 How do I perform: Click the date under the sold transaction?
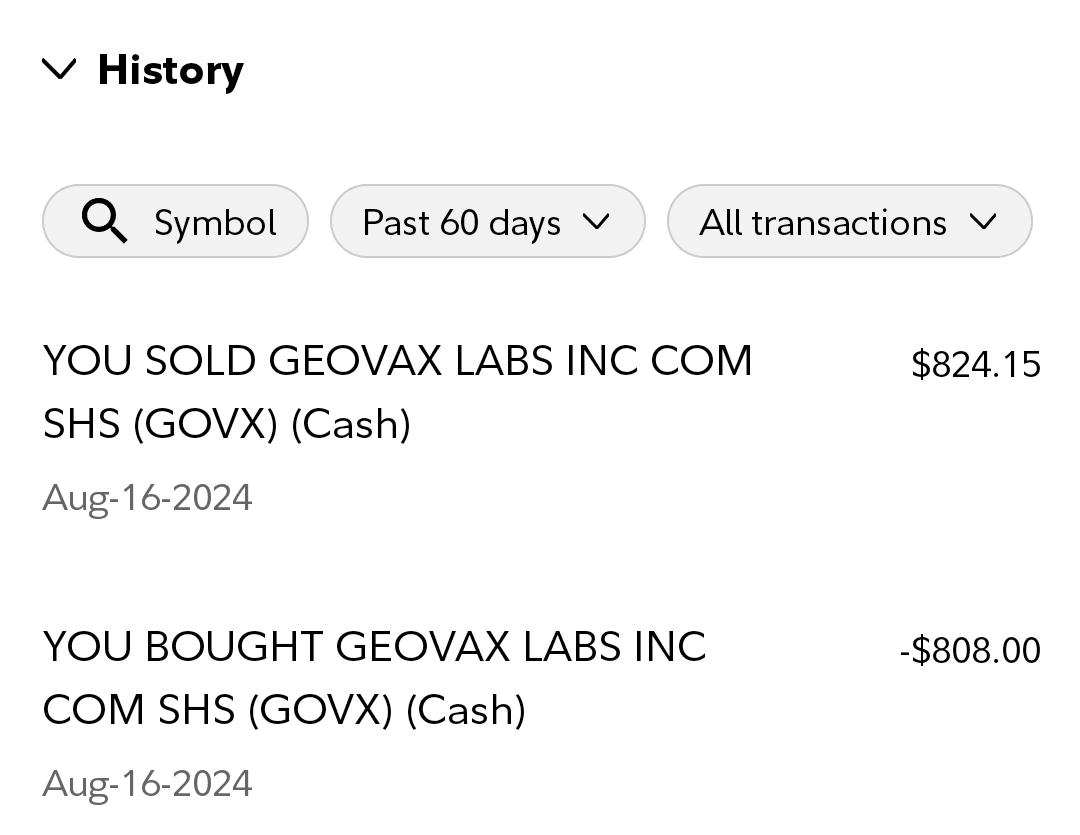tap(147, 497)
